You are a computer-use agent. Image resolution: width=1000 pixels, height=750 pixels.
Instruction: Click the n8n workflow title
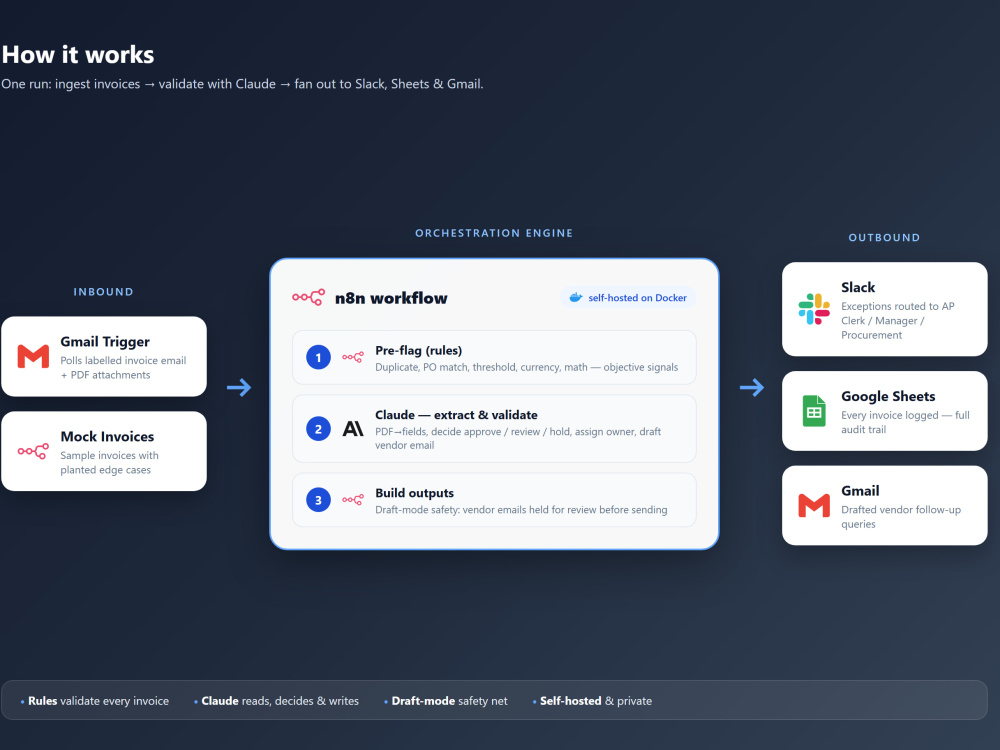coord(391,298)
